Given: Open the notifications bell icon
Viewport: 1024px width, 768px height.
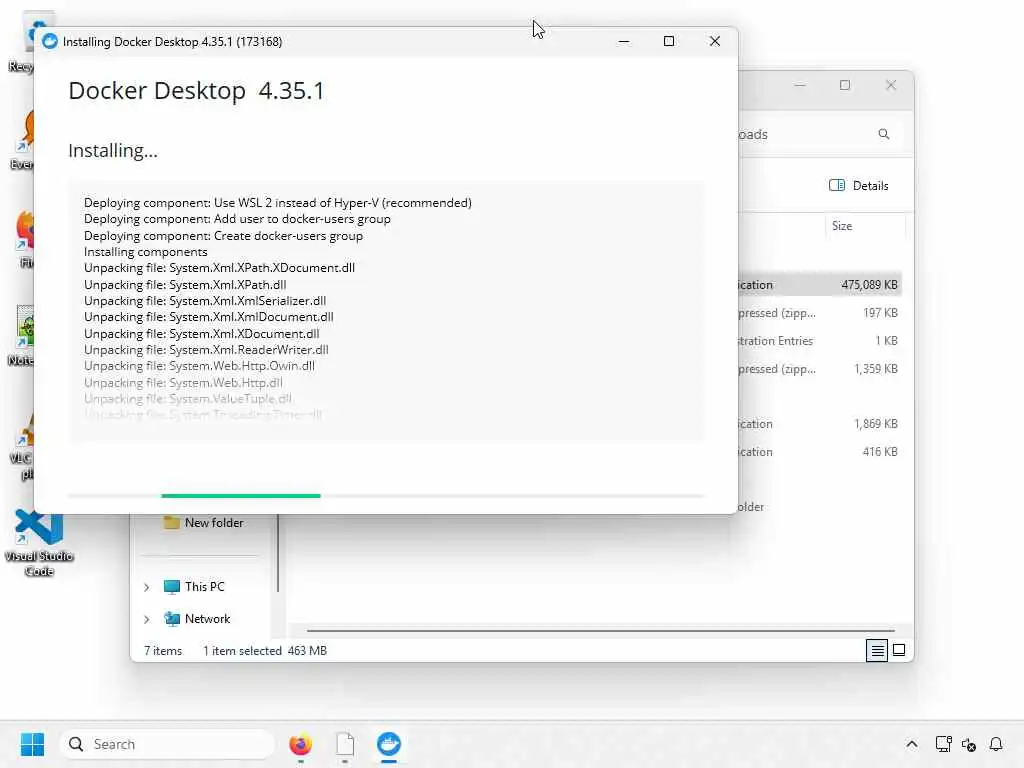Looking at the screenshot, I should 996,744.
